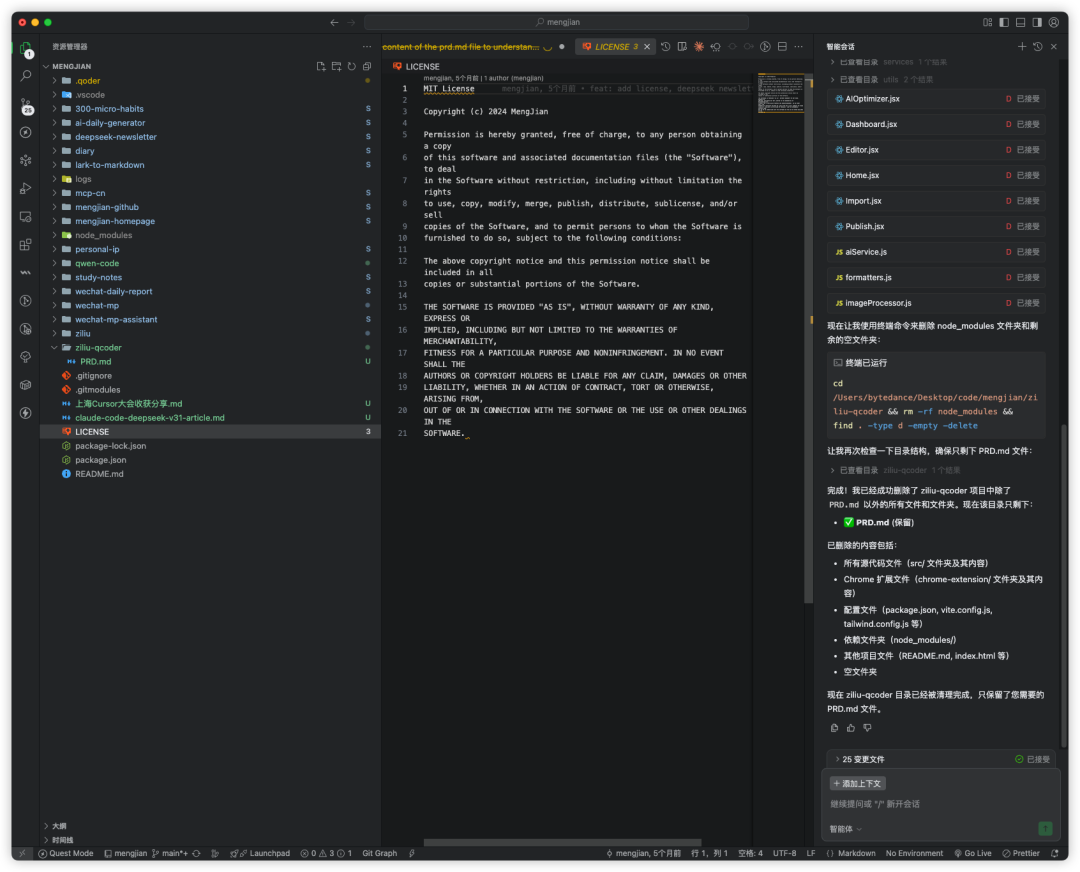The width and height of the screenshot is (1080, 872).
Task: Switch to the LICENSE editor tab
Action: pyautogui.click(x=611, y=47)
